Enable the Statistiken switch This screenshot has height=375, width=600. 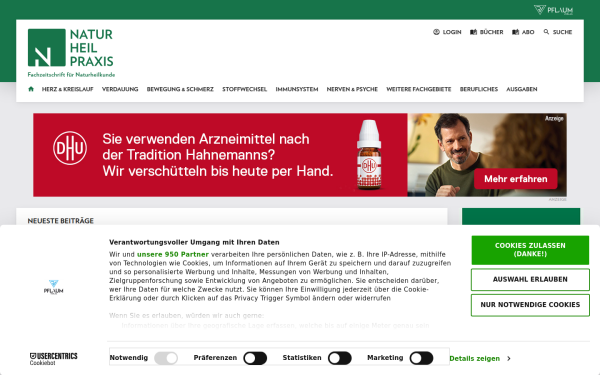click(x=340, y=358)
